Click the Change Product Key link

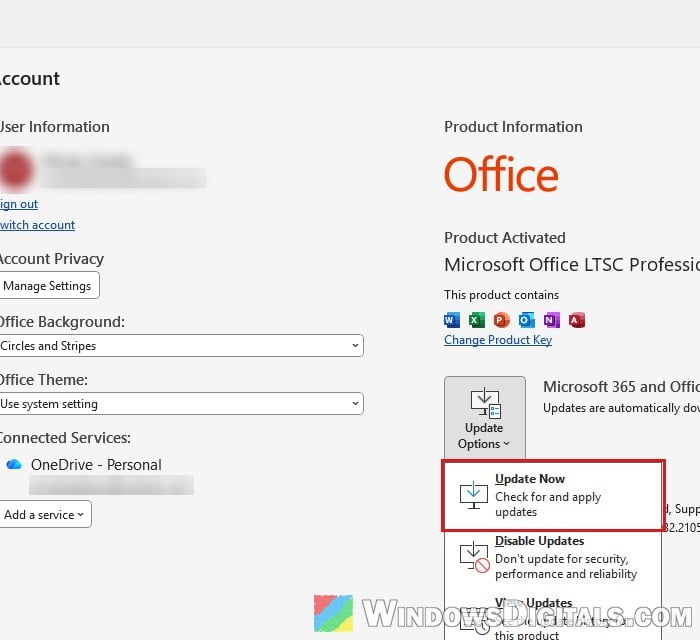[498, 340]
